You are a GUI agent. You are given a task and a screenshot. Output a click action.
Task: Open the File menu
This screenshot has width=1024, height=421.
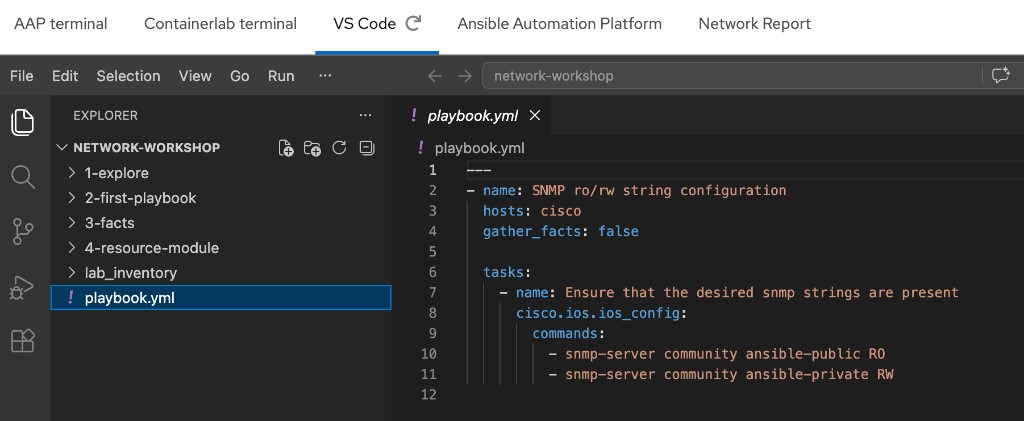click(22, 76)
